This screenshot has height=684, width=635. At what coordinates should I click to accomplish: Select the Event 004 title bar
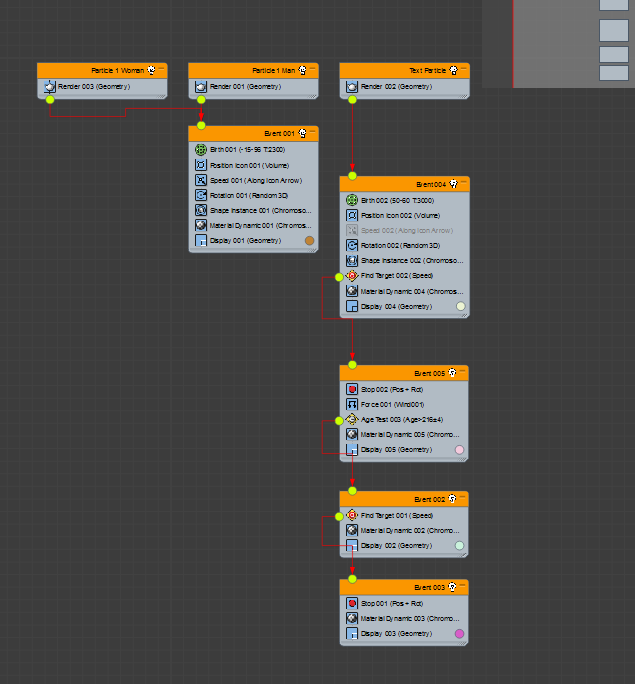[404, 184]
